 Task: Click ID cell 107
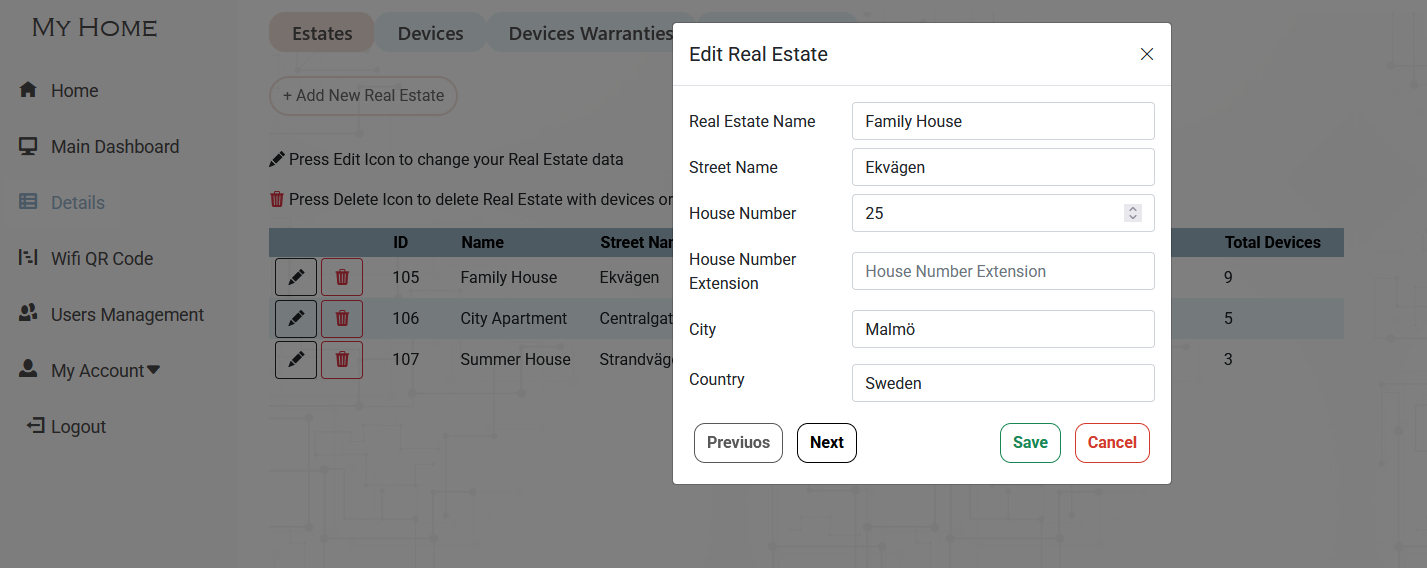point(405,359)
